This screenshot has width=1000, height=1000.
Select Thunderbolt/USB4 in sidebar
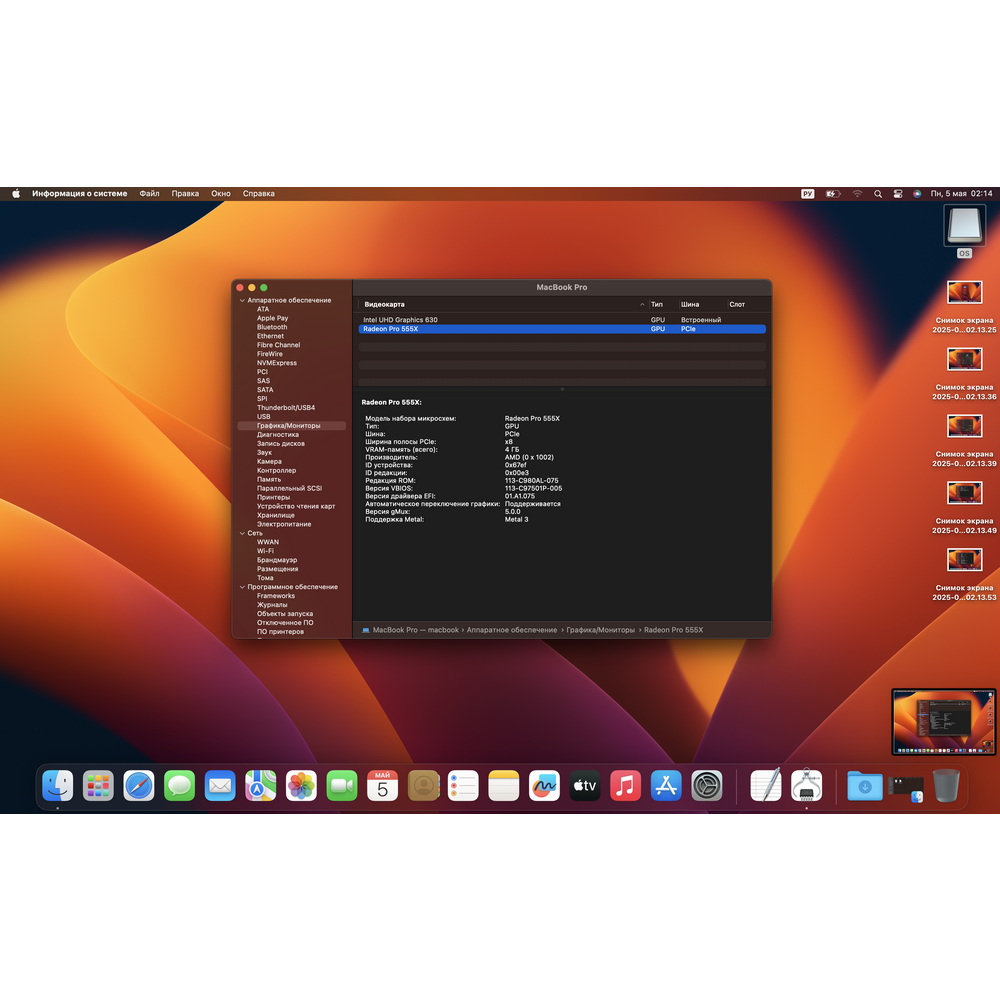click(286, 408)
